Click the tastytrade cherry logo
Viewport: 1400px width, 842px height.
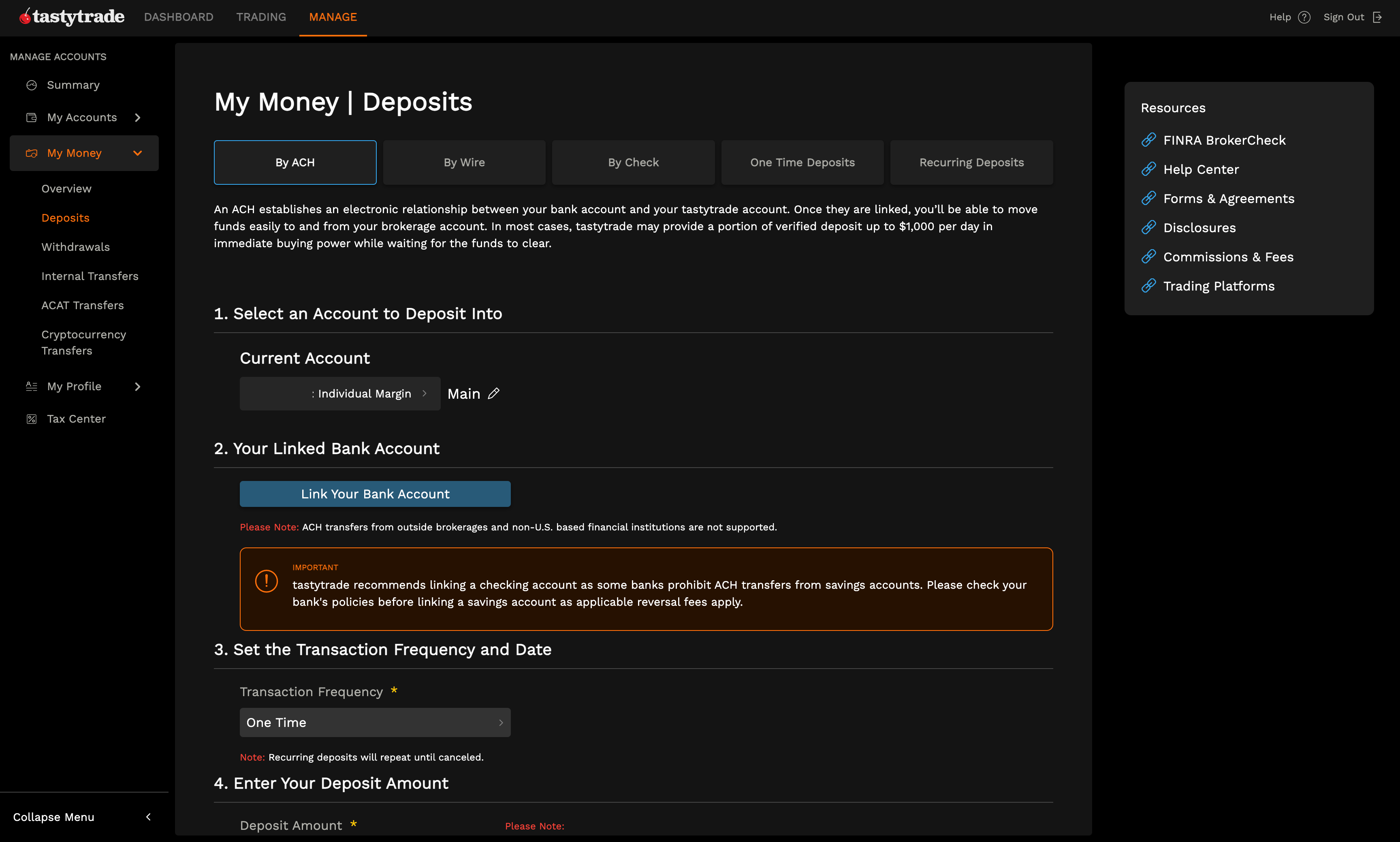pyautogui.click(x=24, y=17)
